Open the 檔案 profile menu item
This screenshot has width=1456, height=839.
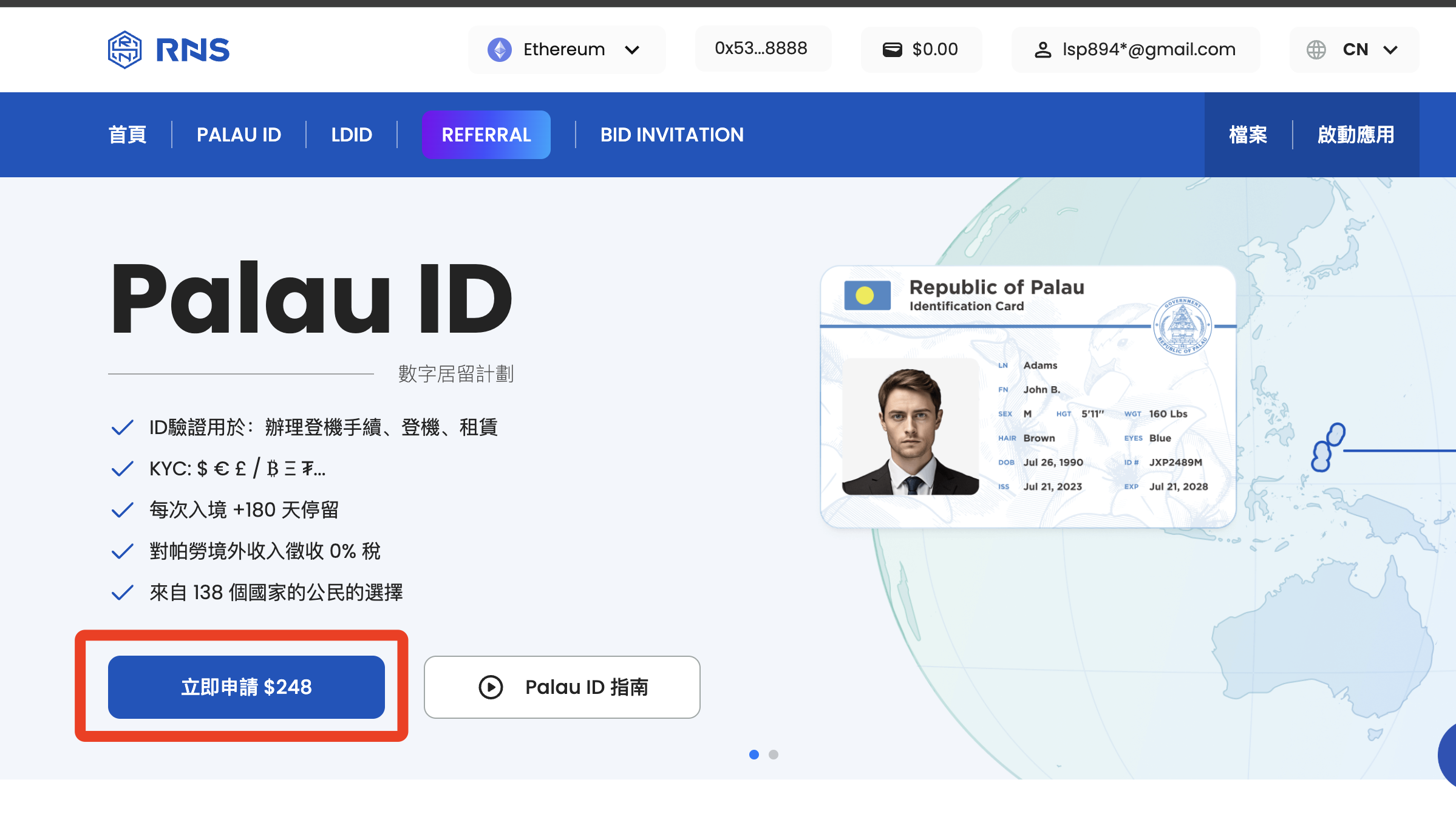coord(1248,135)
